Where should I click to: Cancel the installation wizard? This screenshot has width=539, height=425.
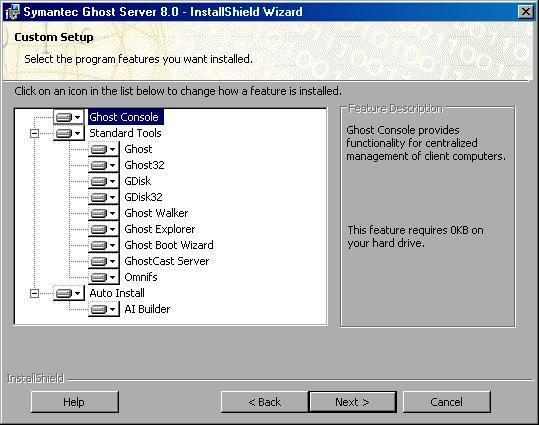(447, 402)
